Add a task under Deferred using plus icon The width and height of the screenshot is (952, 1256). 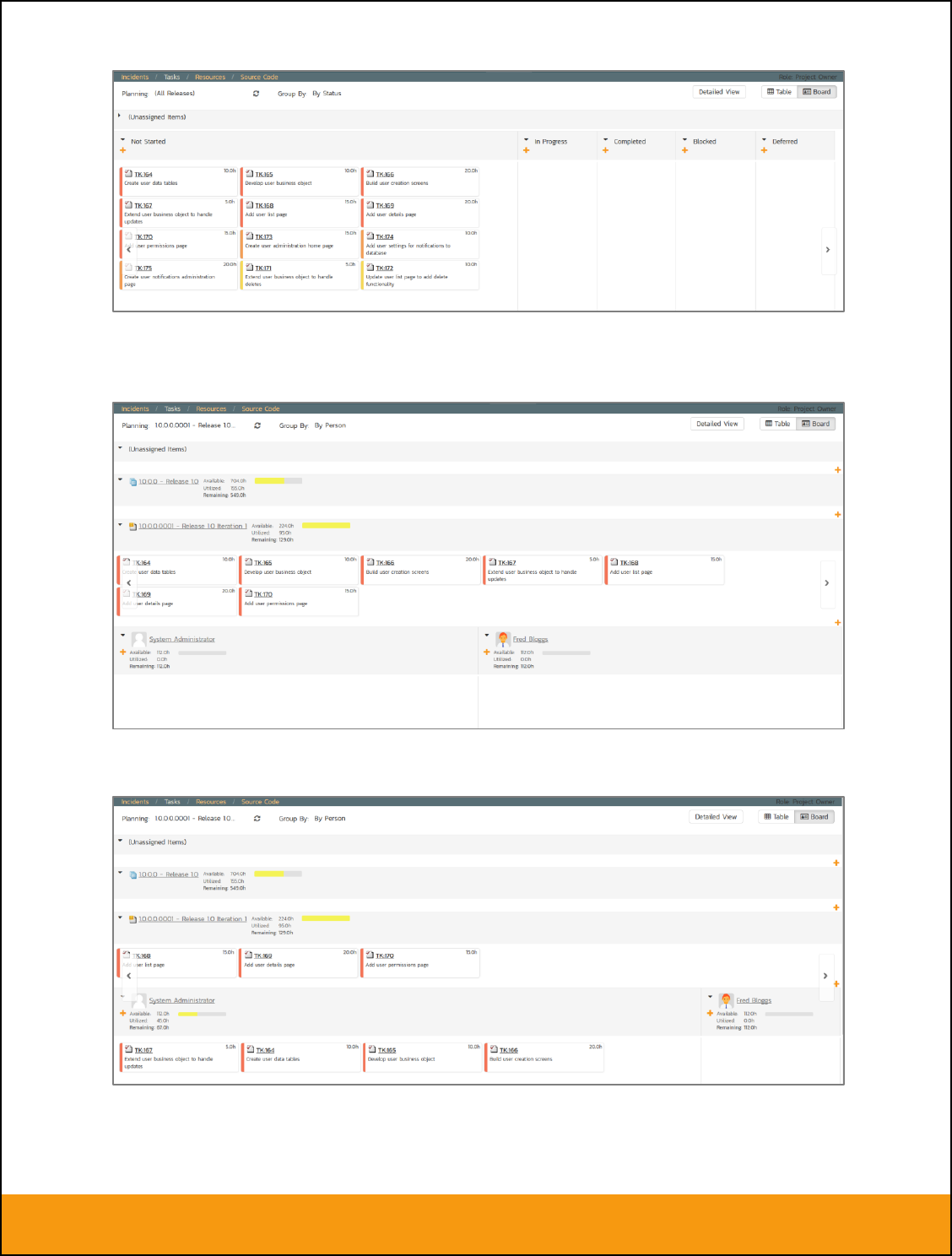click(764, 151)
